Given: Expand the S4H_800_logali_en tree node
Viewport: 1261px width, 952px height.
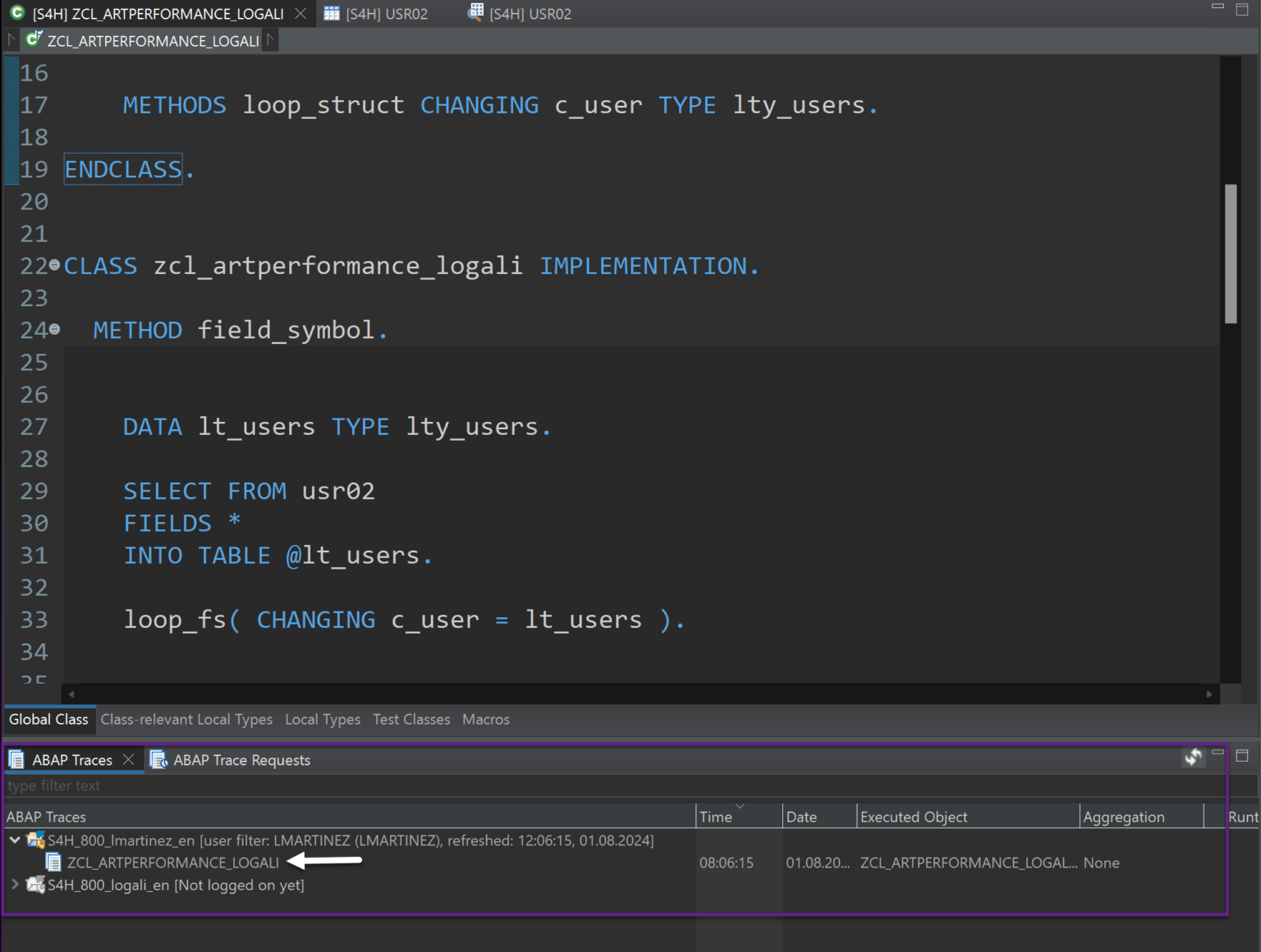Looking at the screenshot, I should (x=15, y=885).
